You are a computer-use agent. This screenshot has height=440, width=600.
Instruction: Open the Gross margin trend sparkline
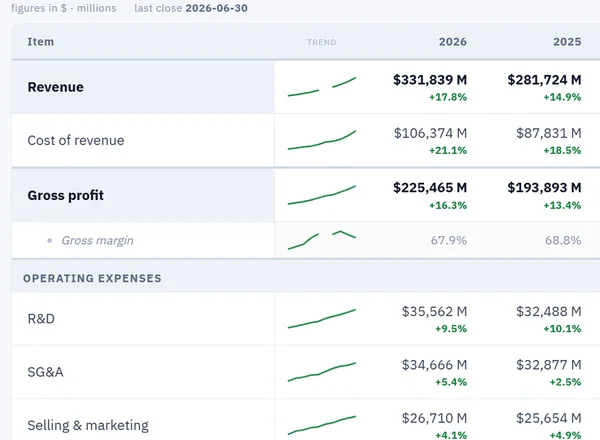point(322,240)
